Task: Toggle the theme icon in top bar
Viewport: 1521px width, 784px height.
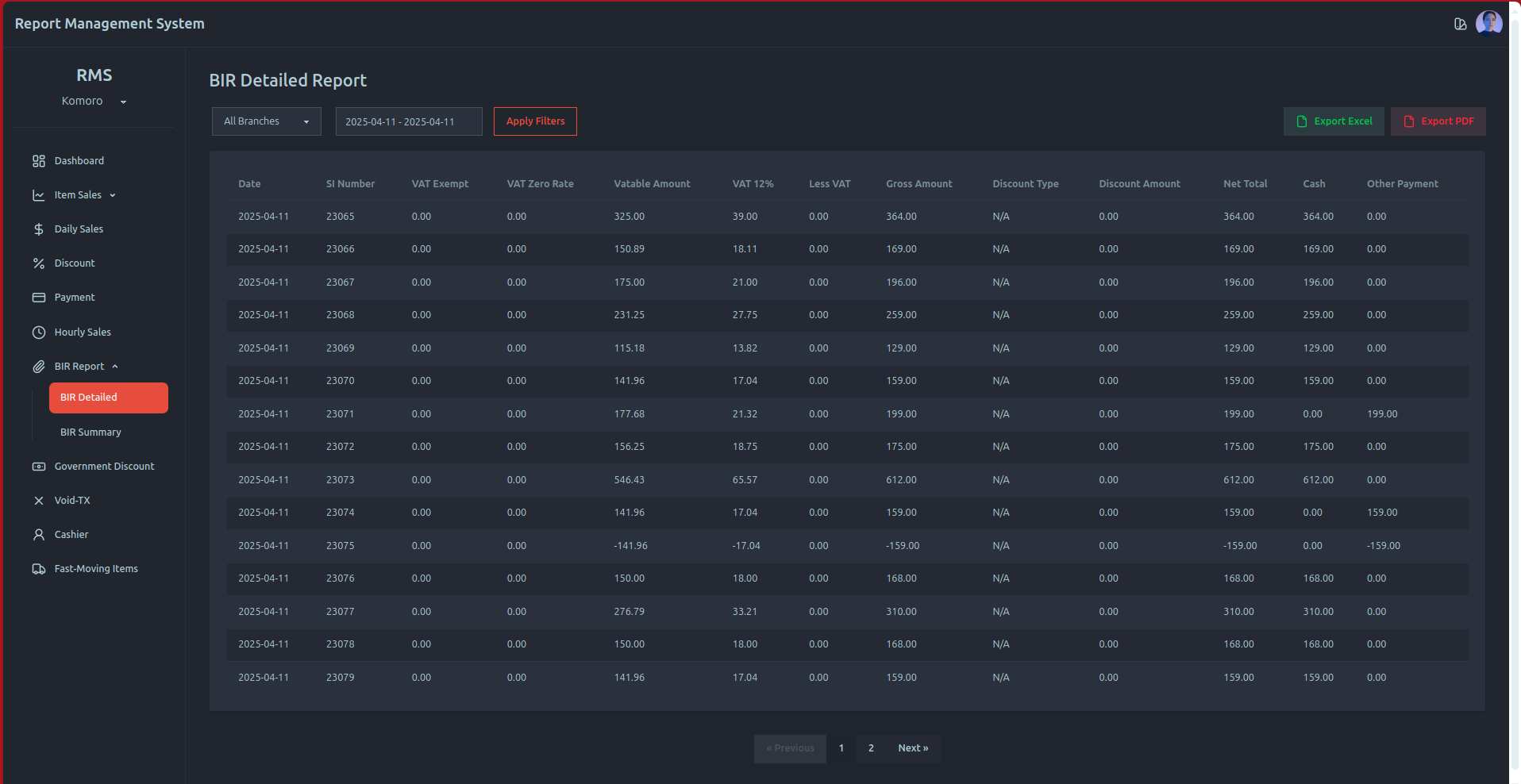Action: [x=1460, y=24]
